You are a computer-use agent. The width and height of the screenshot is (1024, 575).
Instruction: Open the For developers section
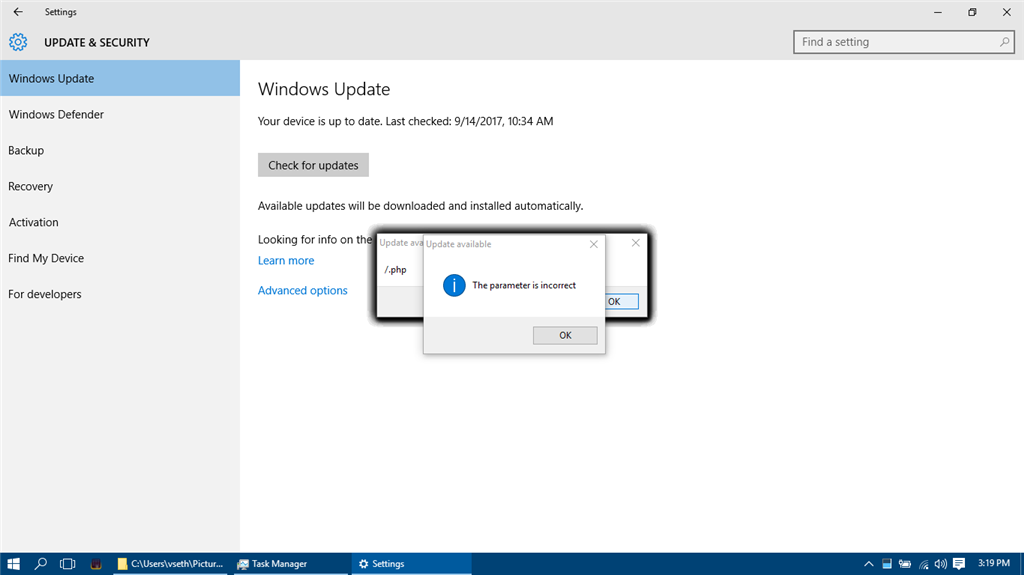[120, 294]
